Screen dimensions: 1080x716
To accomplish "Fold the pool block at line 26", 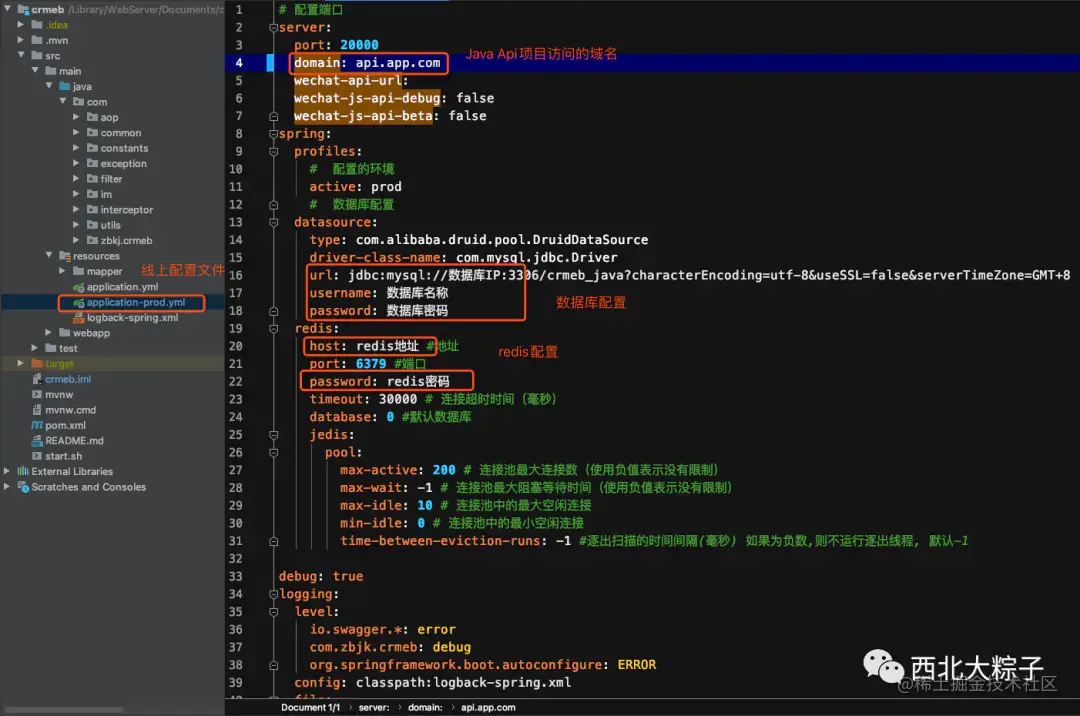I will [273, 452].
